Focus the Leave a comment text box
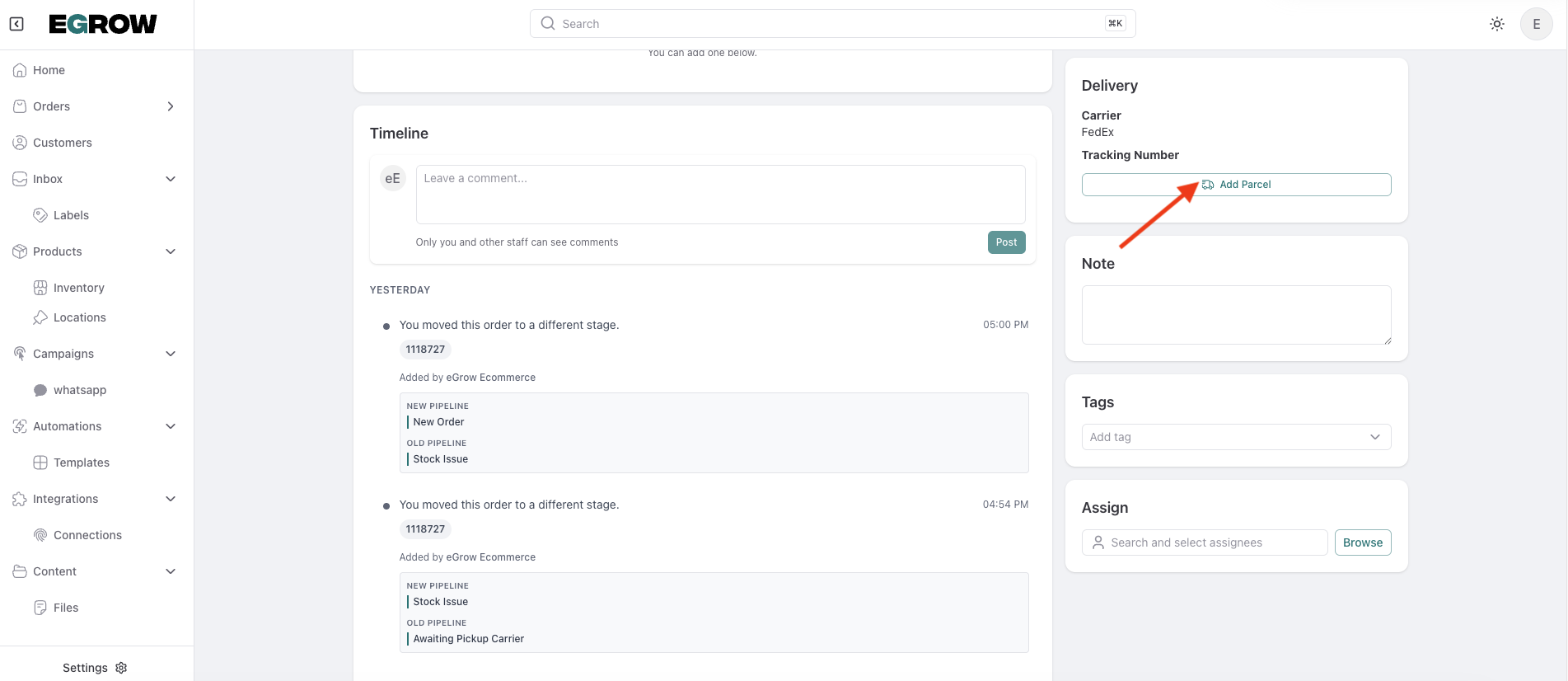The width and height of the screenshot is (1568, 681). pos(719,195)
